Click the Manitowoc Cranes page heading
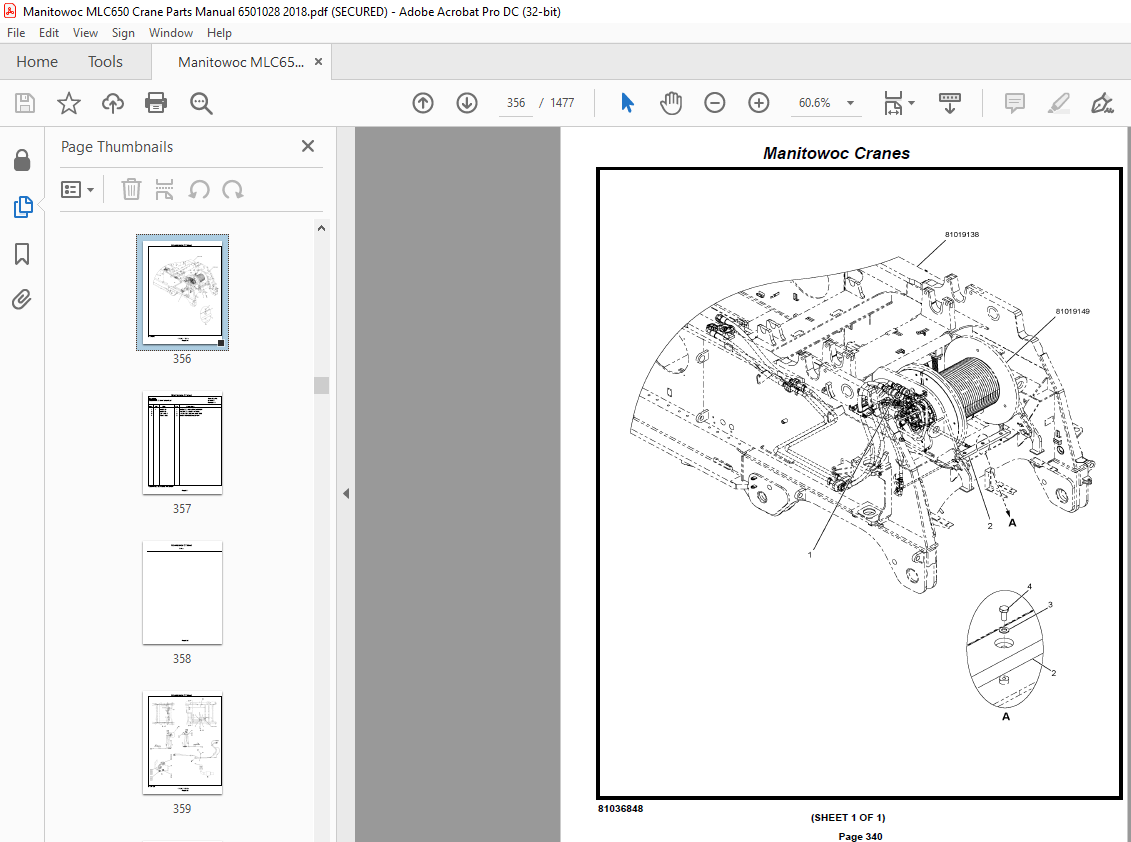The height and width of the screenshot is (842, 1131). point(837,153)
